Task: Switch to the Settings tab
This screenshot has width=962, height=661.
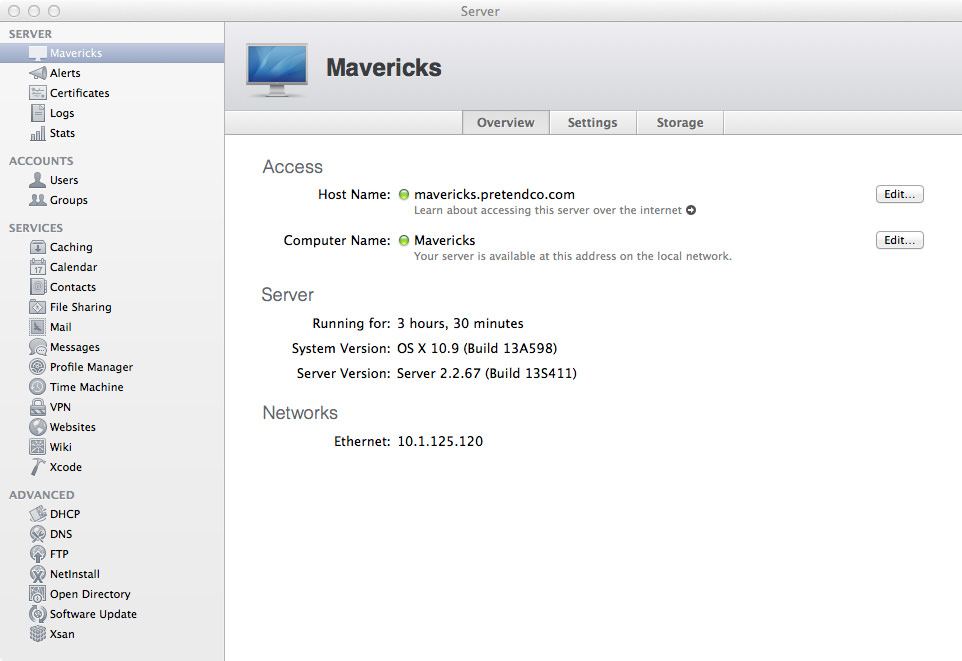Action: 593,123
